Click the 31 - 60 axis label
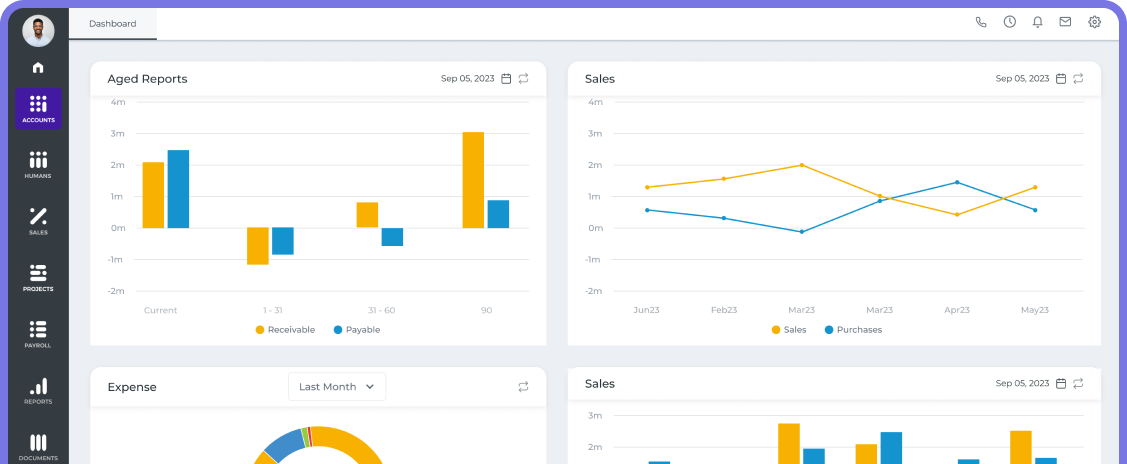1127x464 pixels. [x=382, y=310]
